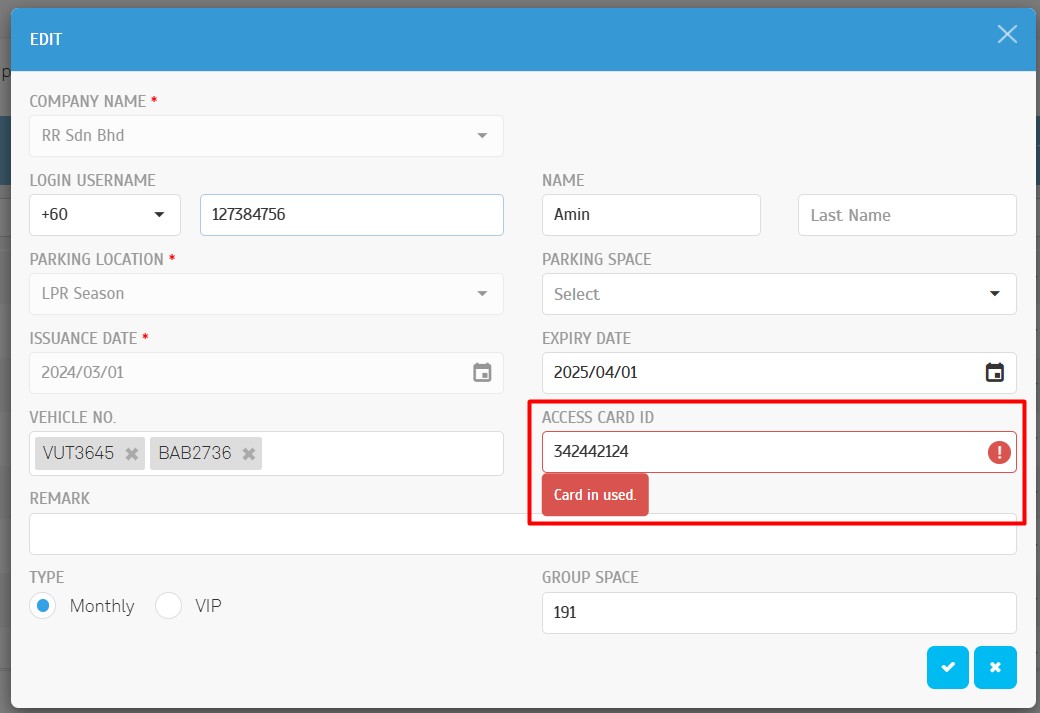Click the Group Space field
The image size is (1040, 713).
point(778,613)
